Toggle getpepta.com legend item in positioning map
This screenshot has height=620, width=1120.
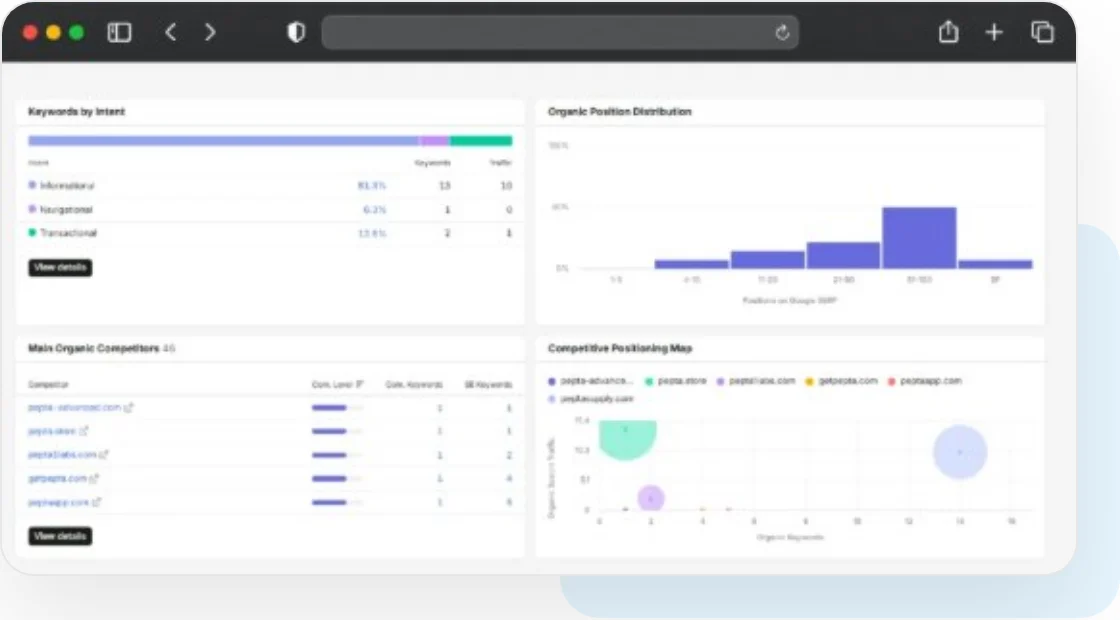pyautogui.click(x=841, y=381)
